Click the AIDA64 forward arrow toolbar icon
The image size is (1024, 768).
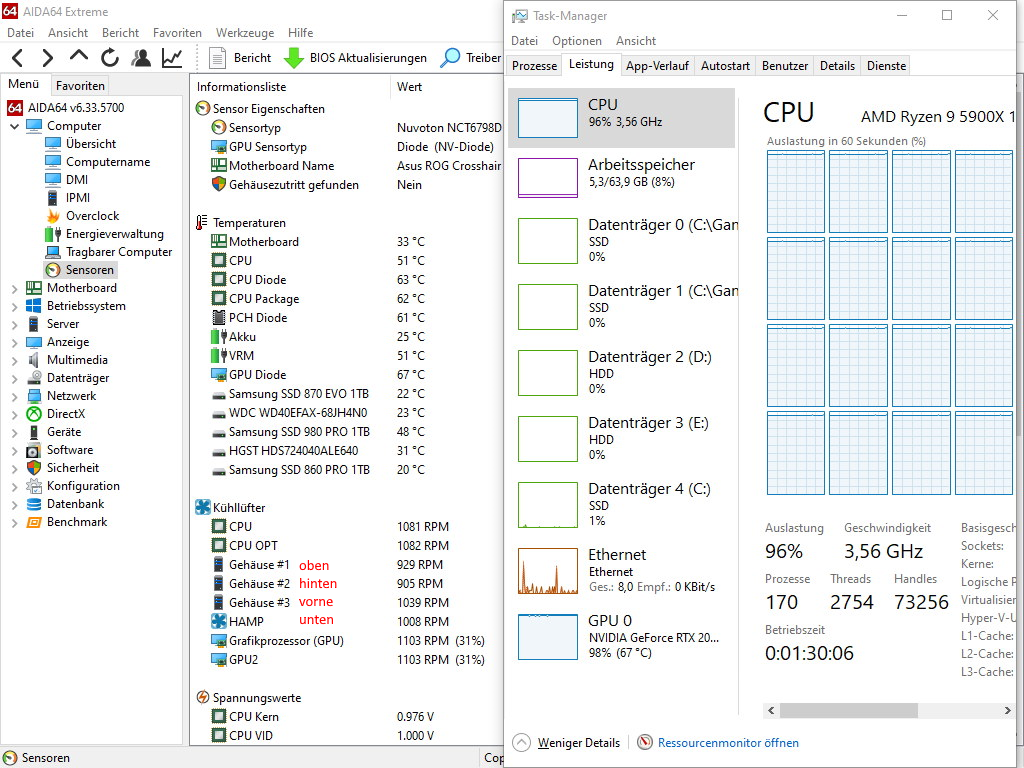click(x=47, y=58)
